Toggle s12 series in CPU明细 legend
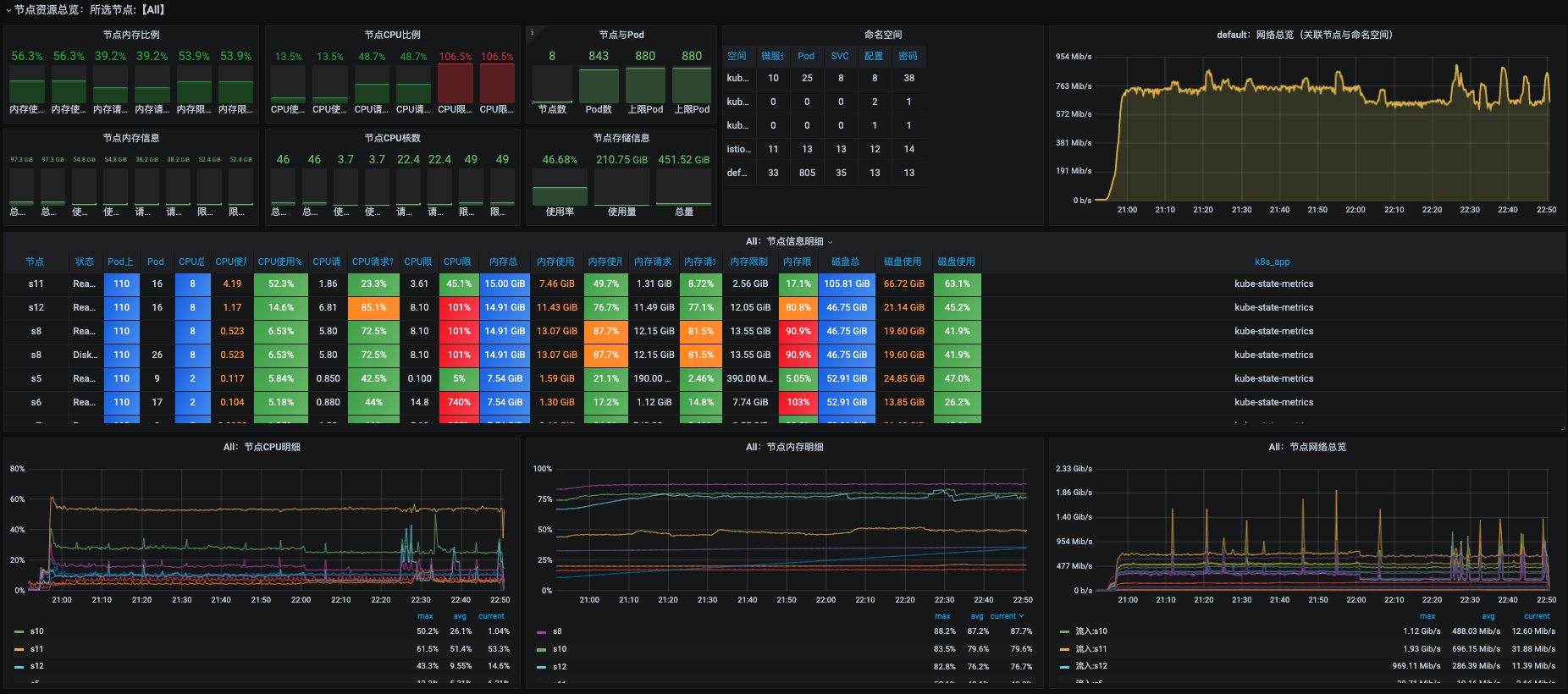Image resolution: width=1568 pixels, height=694 pixels. tap(36, 666)
